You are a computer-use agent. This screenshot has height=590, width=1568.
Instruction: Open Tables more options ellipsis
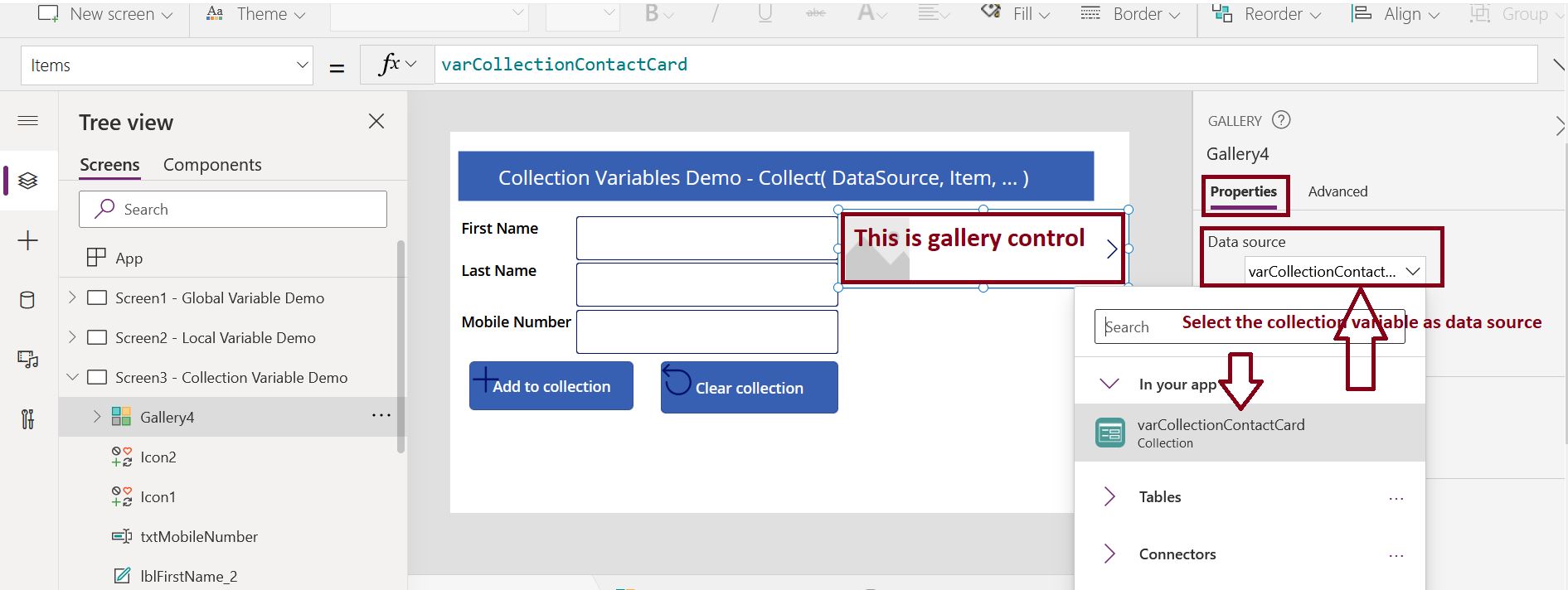pyautogui.click(x=1396, y=499)
